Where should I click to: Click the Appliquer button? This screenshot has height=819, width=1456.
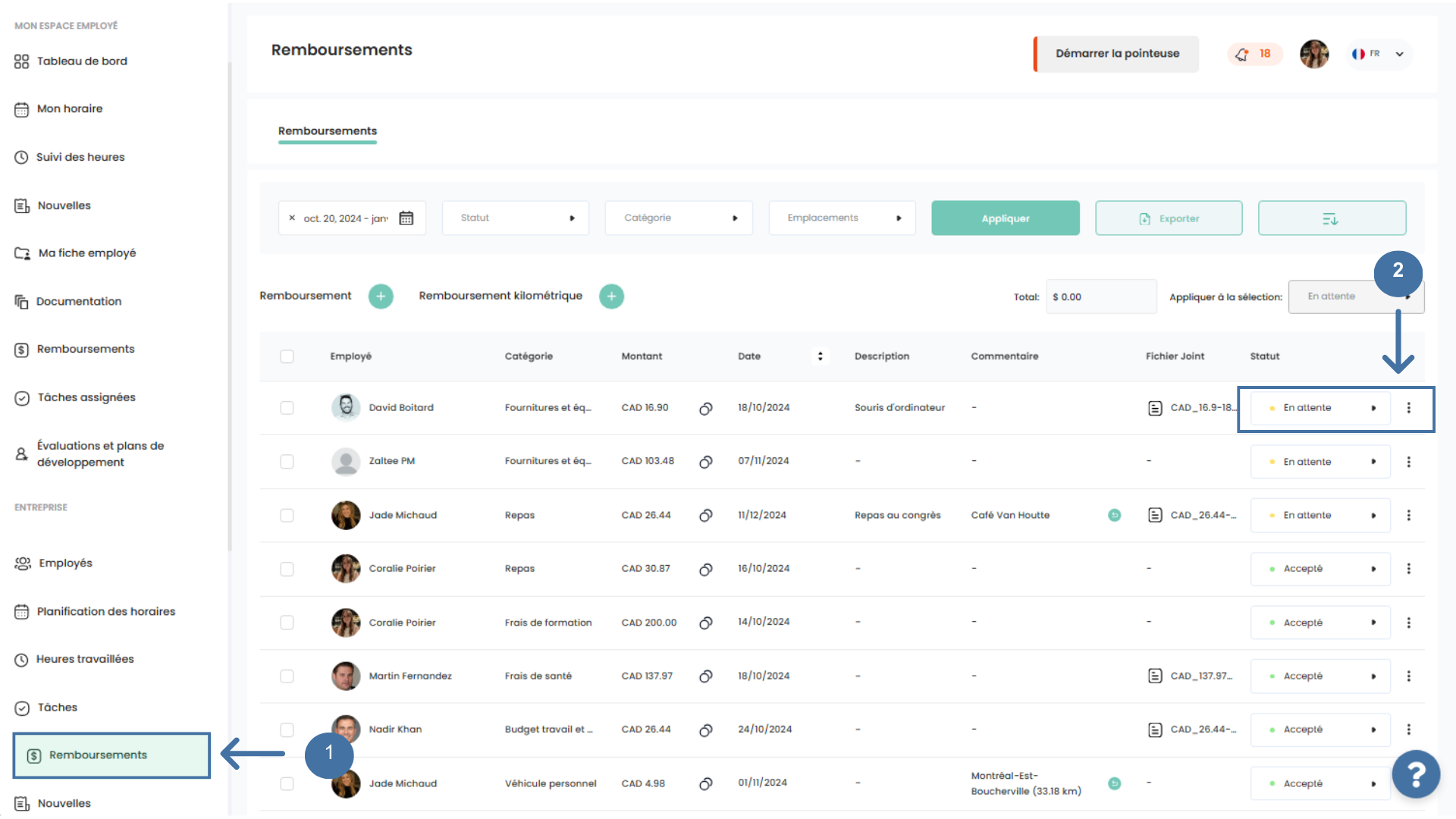pyautogui.click(x=1006, y=218)
